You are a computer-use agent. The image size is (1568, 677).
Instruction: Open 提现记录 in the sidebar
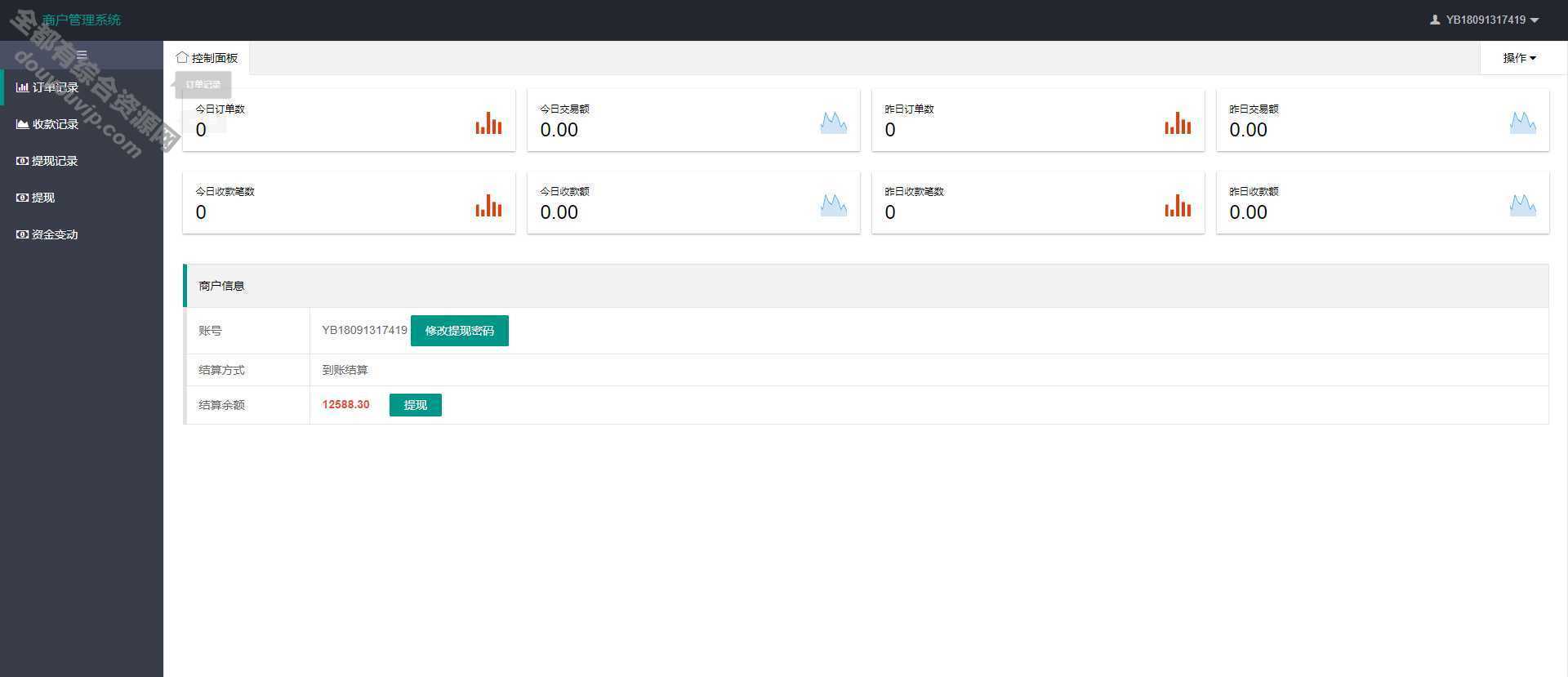point(82,161)
